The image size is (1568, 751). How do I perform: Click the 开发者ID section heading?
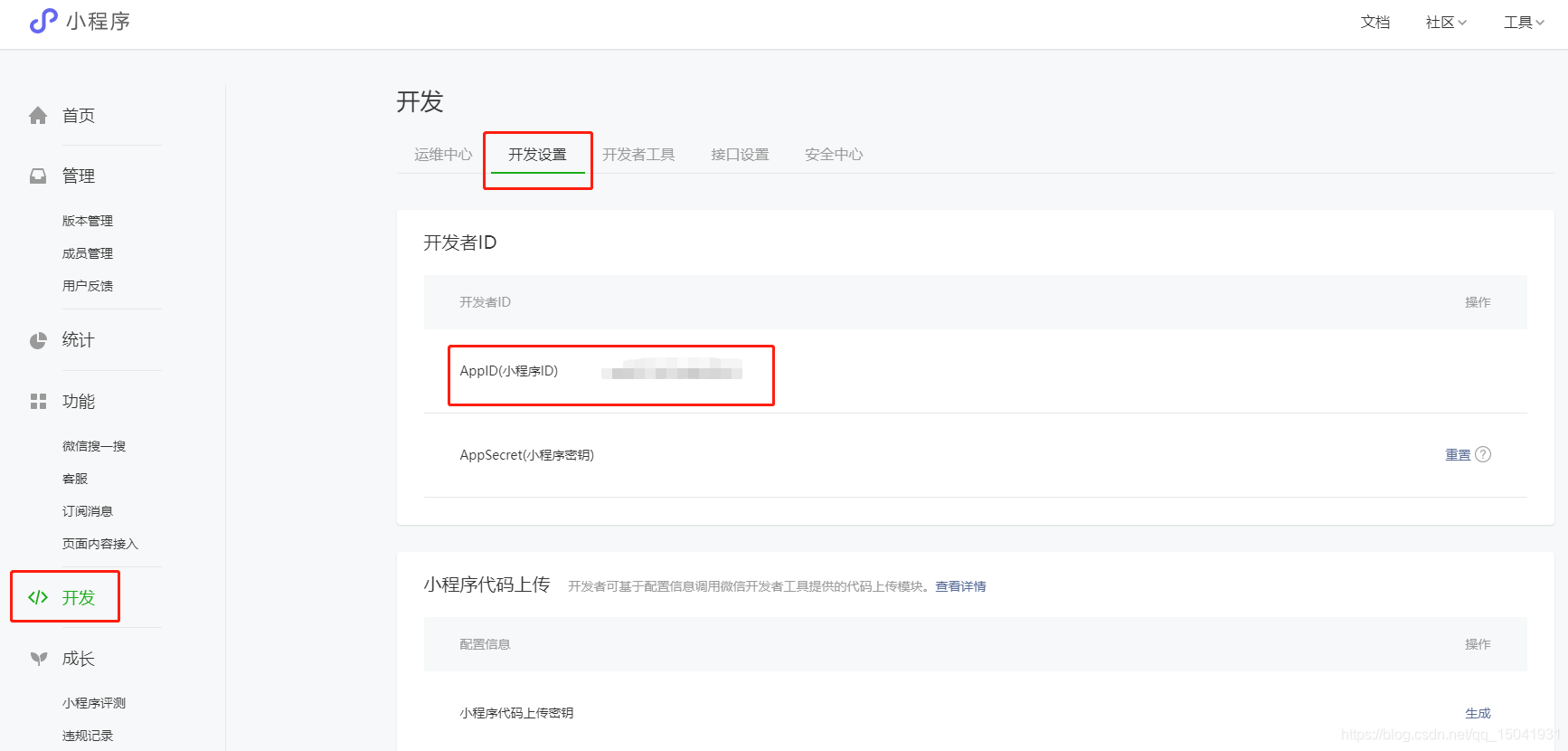(x=460, y=242)
